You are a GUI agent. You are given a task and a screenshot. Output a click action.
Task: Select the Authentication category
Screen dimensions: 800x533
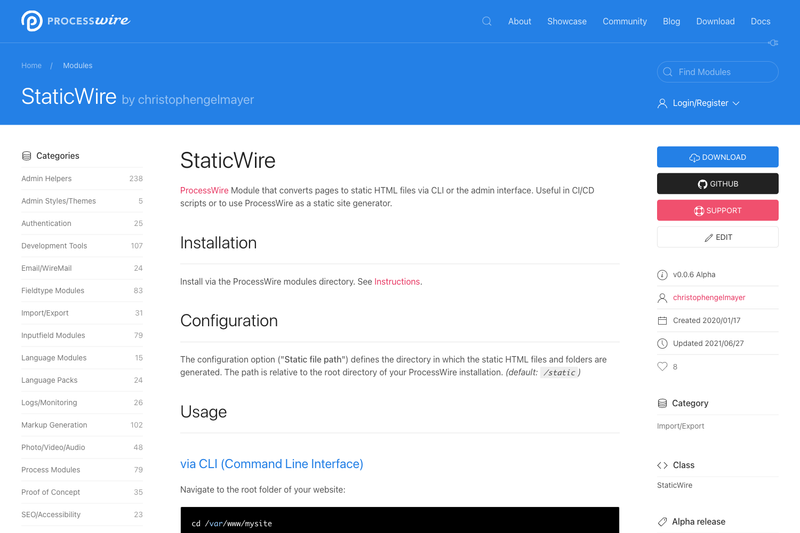(x=82, y=223)
